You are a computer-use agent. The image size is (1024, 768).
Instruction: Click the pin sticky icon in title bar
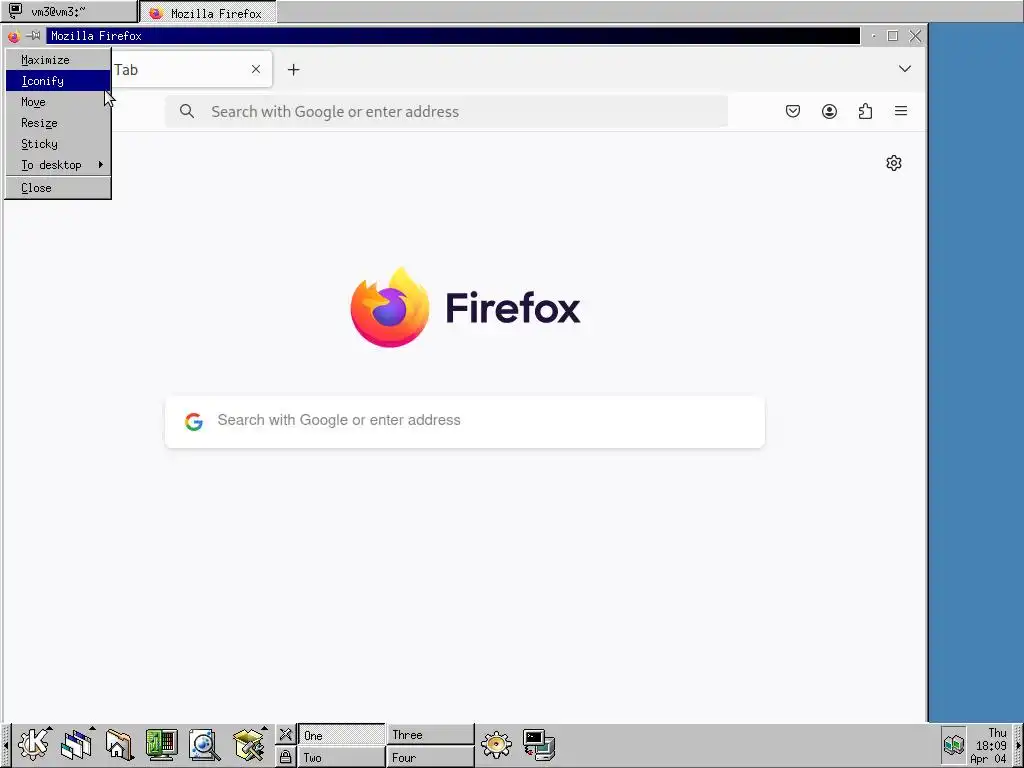tap(33, 36)
